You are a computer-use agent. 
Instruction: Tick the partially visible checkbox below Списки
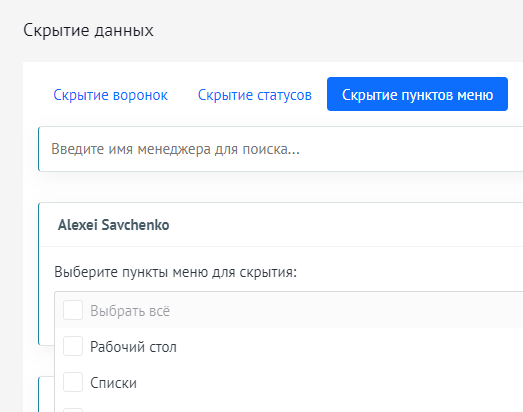click(x=73, y=410)
